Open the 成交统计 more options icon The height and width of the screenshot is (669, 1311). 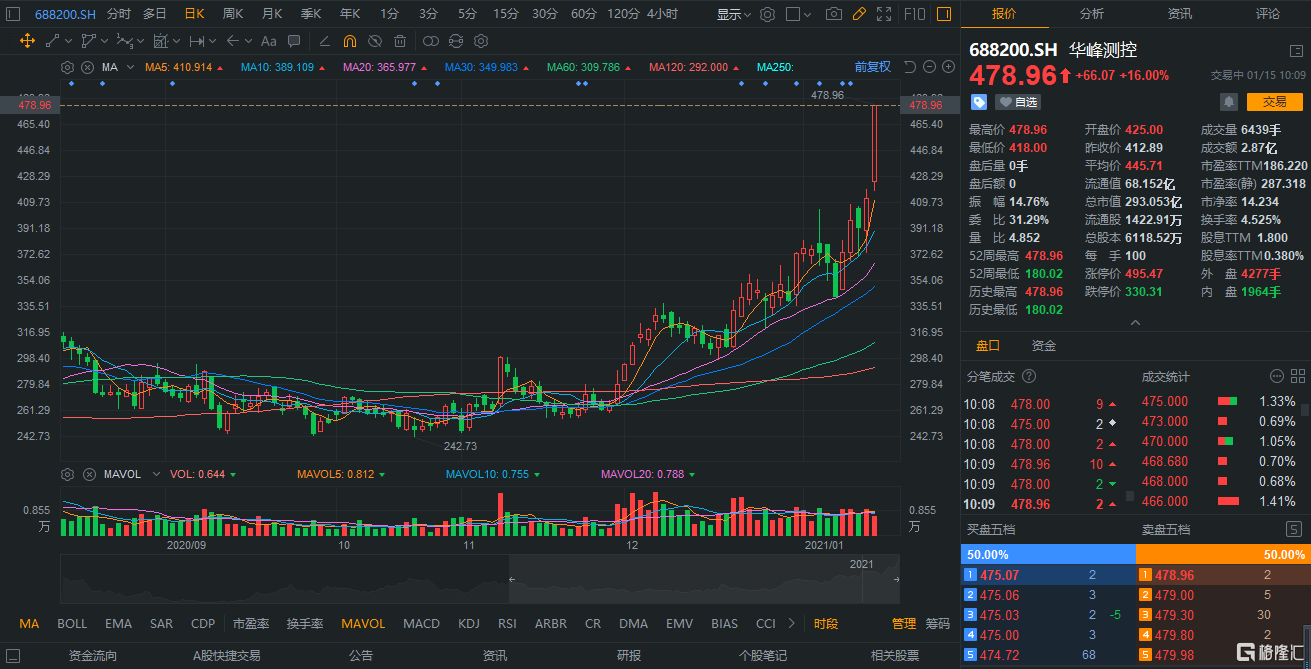pyautogui.click(x=1277, y=376)
